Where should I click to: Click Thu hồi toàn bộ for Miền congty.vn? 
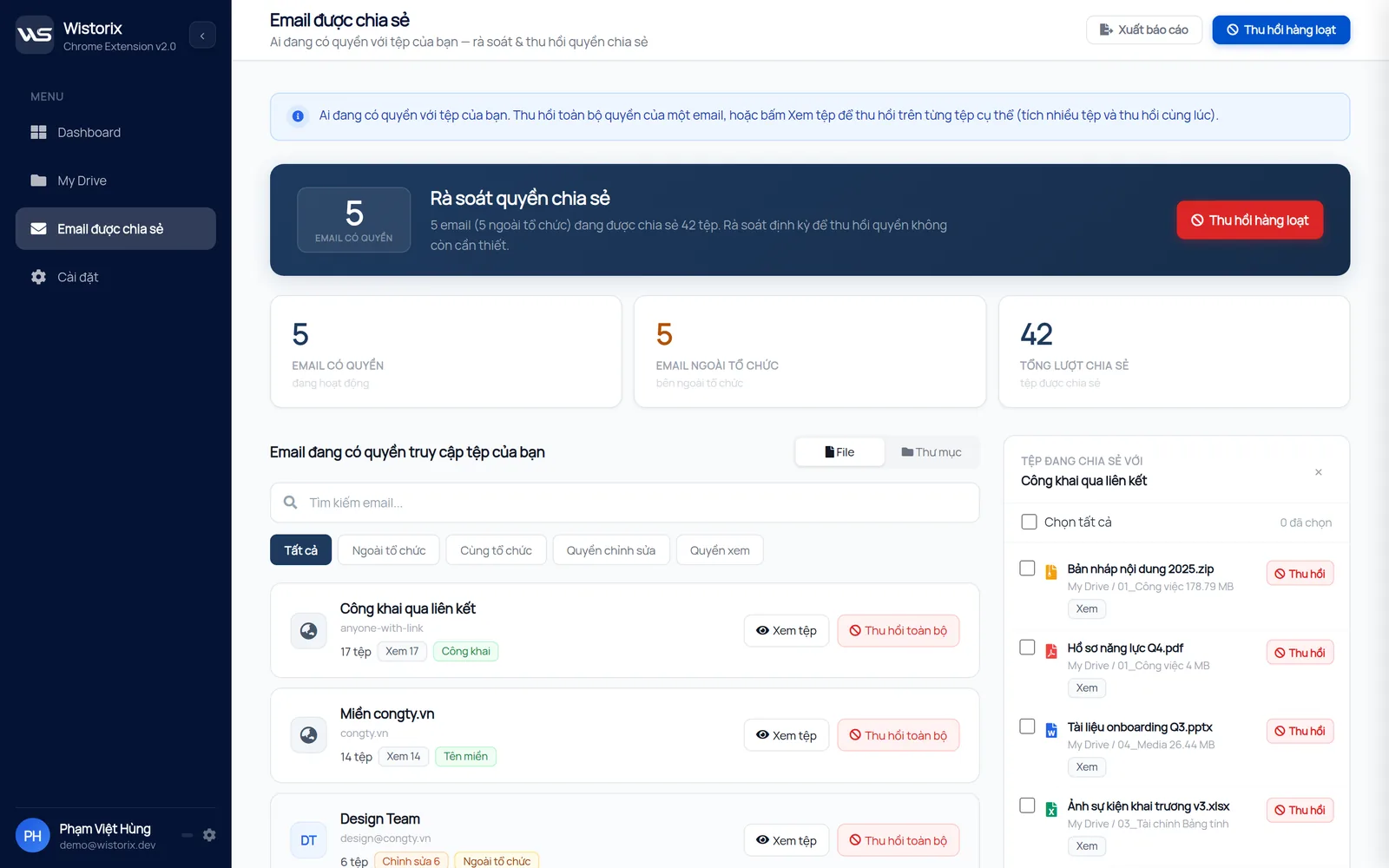coord(899,735)
